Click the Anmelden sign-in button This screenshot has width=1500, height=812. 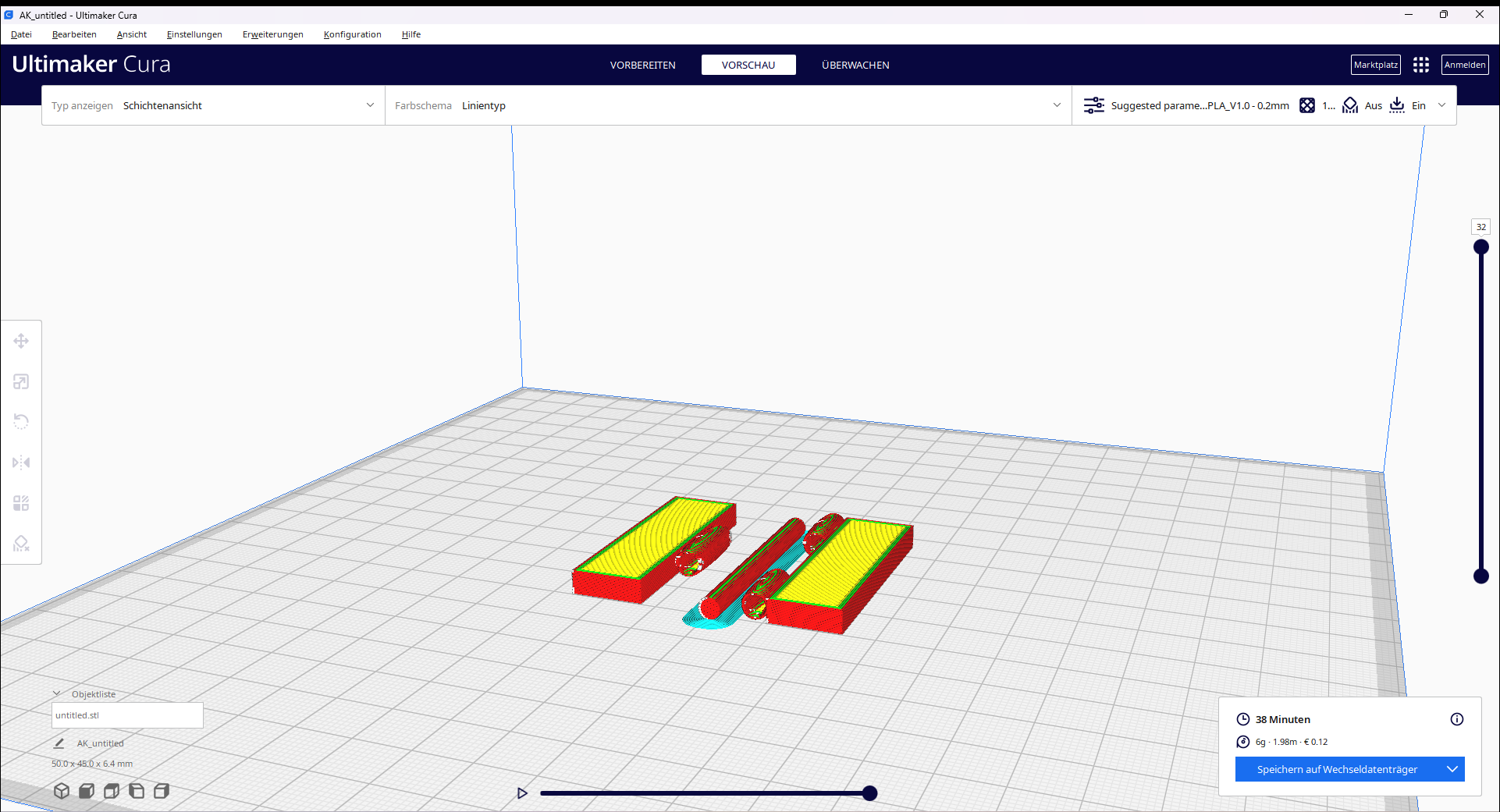point(1465,65)
